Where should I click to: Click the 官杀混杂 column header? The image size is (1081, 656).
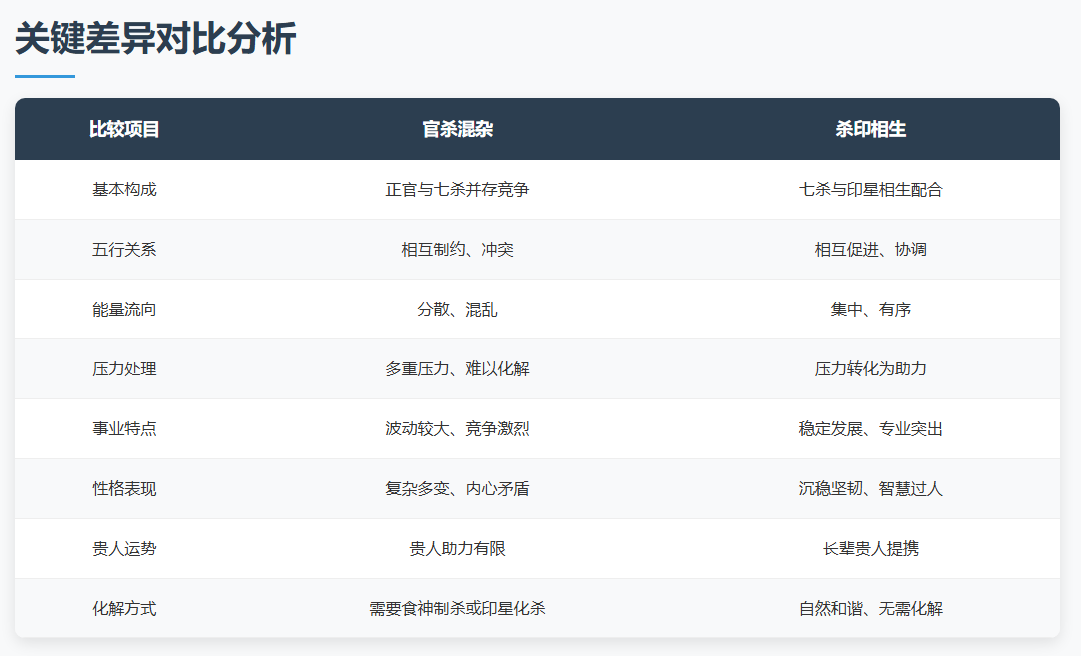[457, 130]
